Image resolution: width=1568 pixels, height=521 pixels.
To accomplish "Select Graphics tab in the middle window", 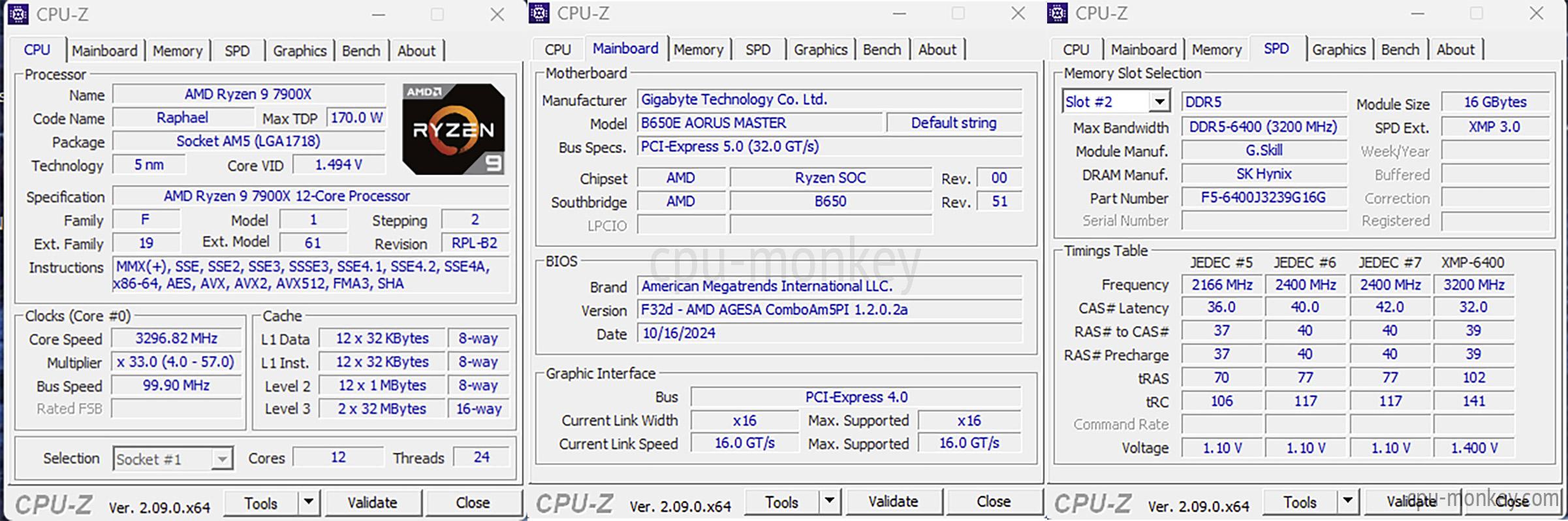I will (821, 50).
